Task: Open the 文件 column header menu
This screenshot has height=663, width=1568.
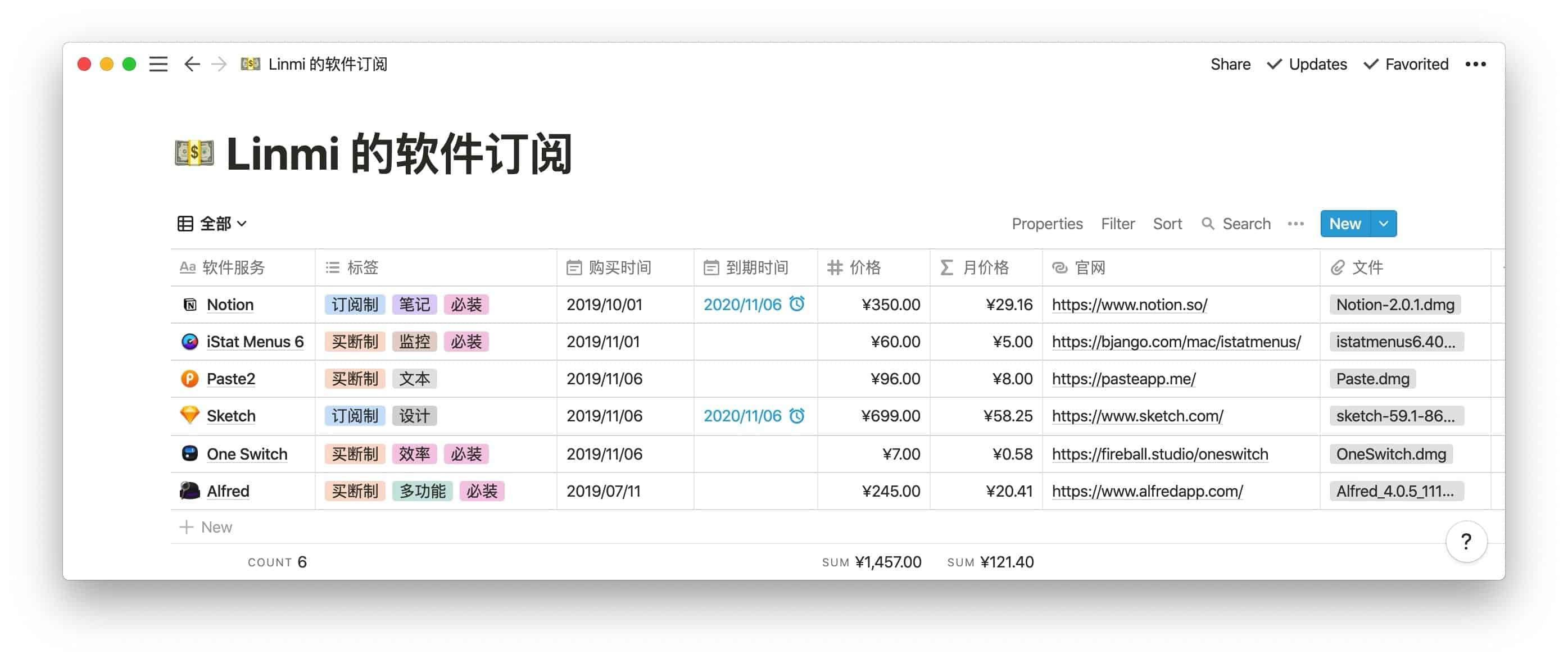Action: click(x=1405, y=267)
